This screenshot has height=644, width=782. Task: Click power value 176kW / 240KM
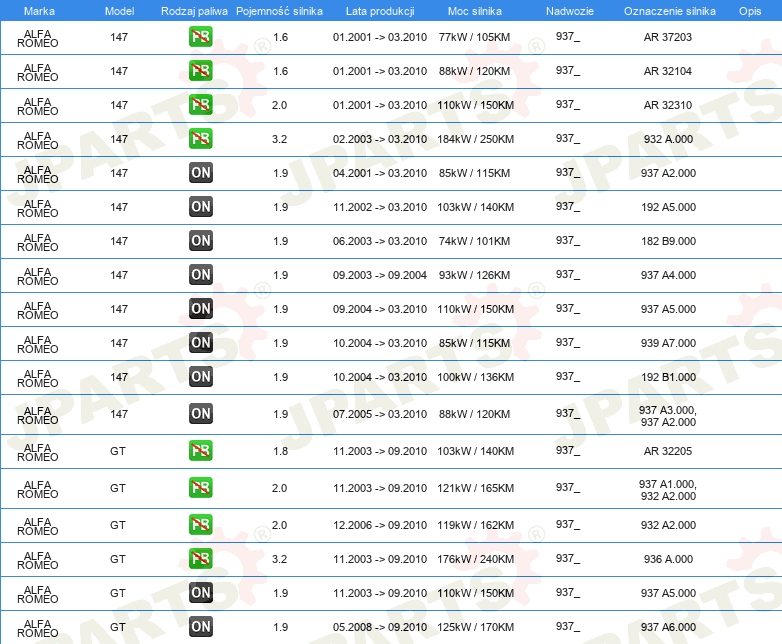(x=475, y=559)
